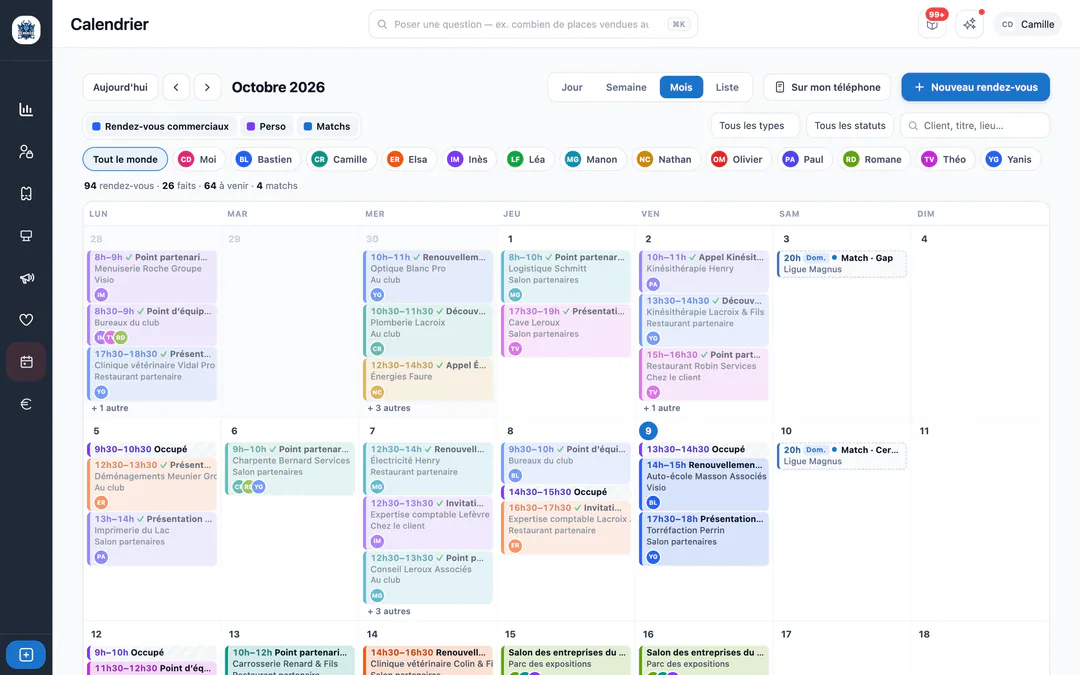
Task: Open the euro finance icon in sidebar
Action: point(26,404)
